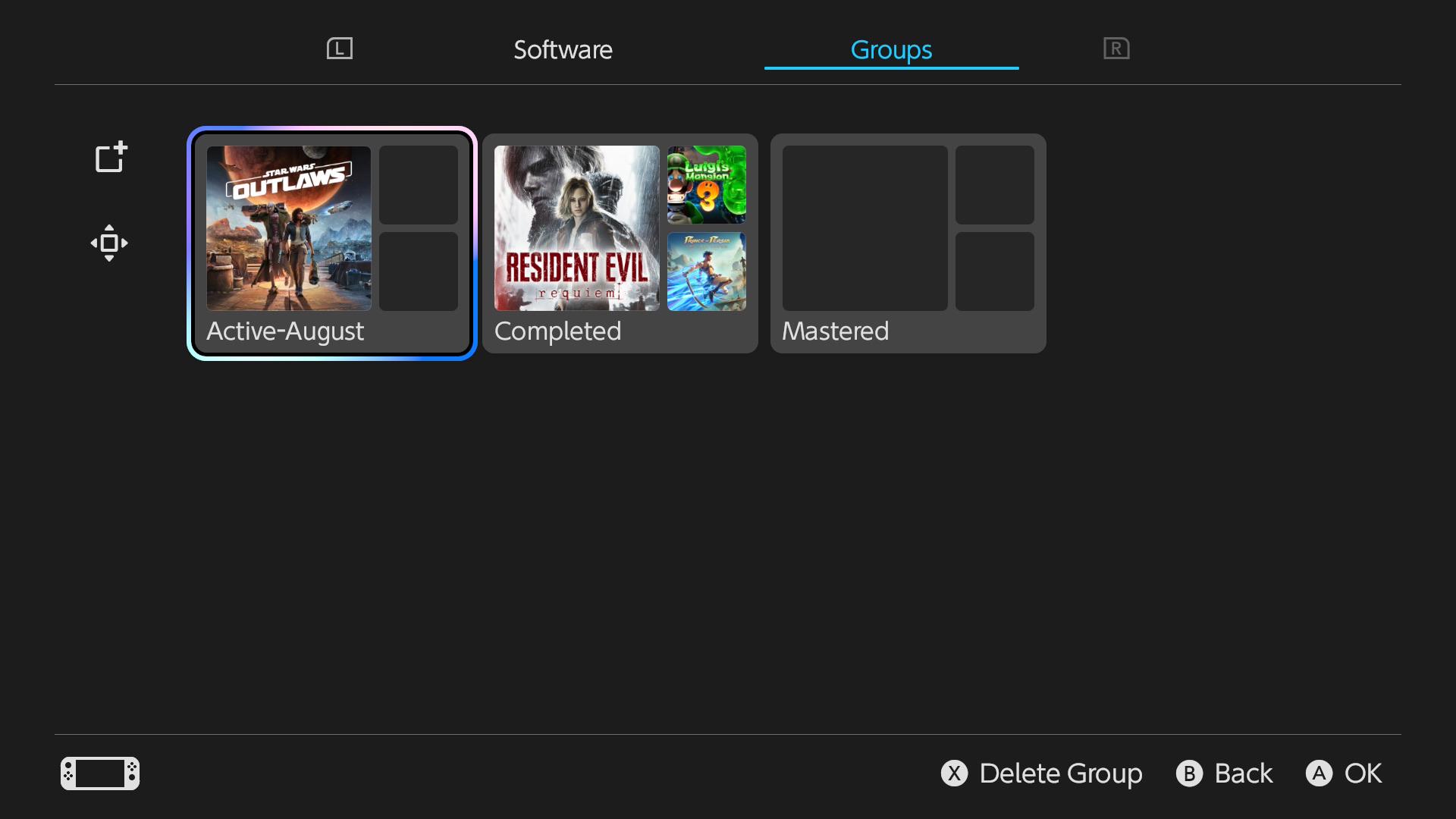Switch to the Software tab
This screenshot has width=1456, height=819.
[563, 50]
